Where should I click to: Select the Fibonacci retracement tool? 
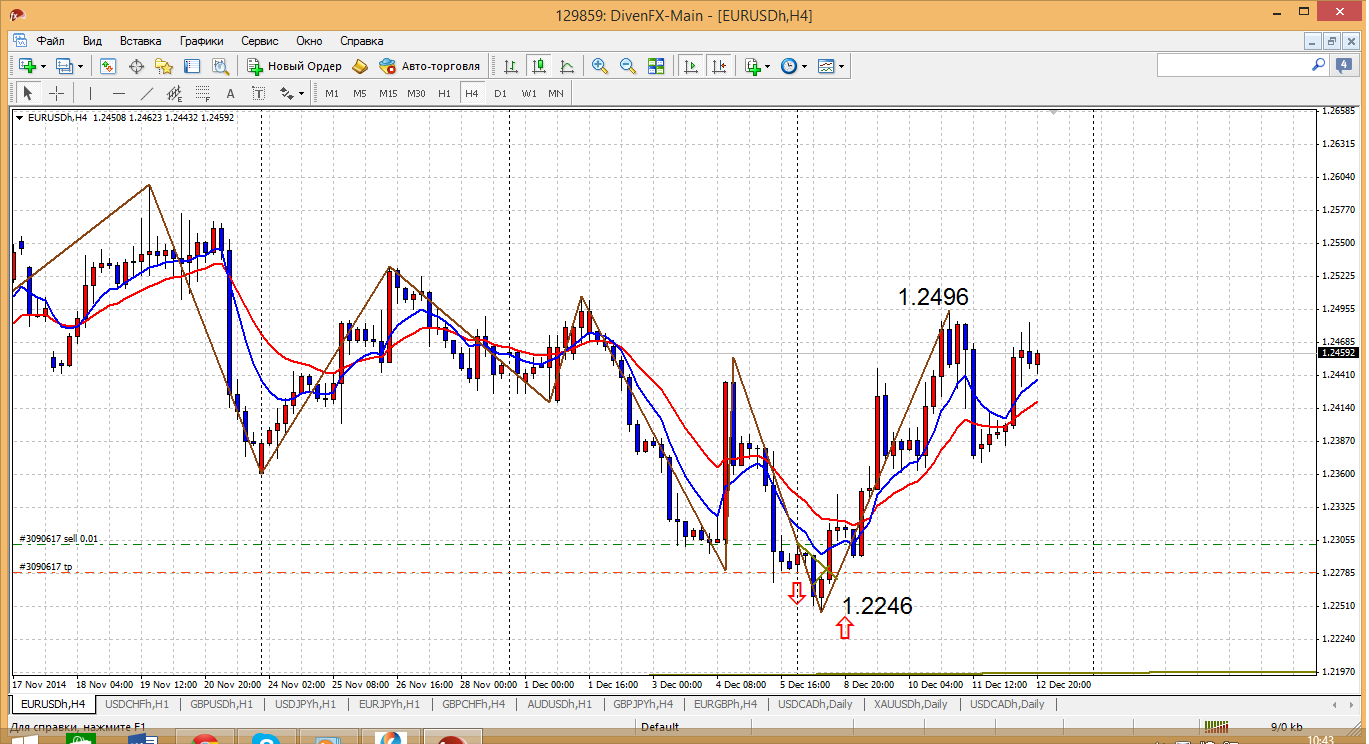pos(203,93)
